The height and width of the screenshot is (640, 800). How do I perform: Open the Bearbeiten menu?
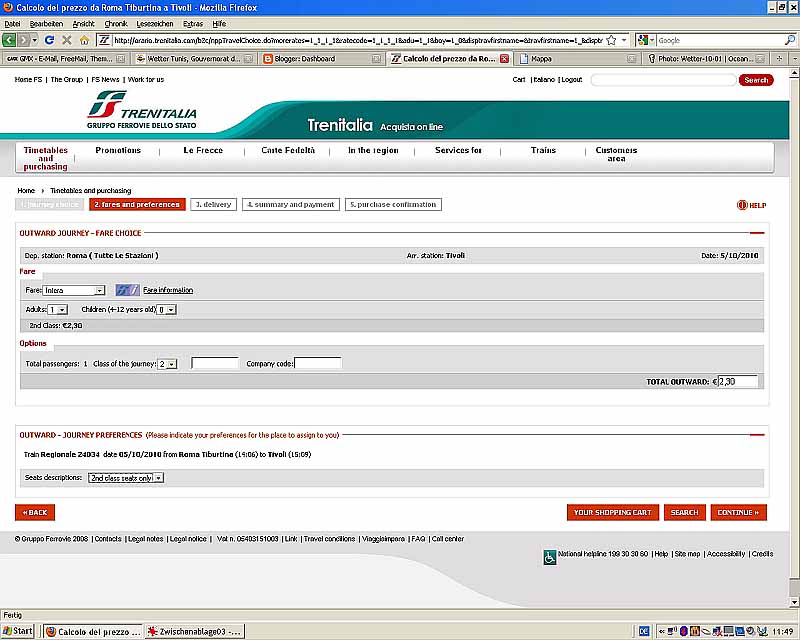tap(46, 23)
